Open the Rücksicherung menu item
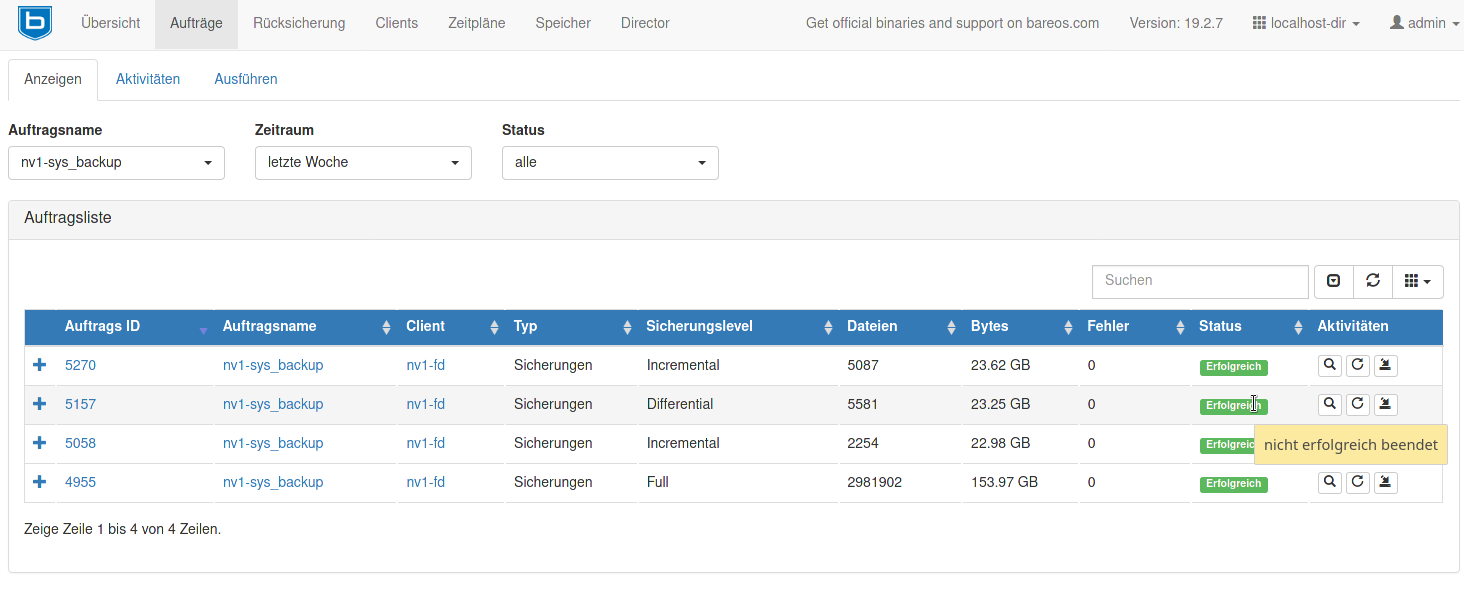Image resolution: width=1464 pixels, height=599 pixels. tap(299, 23)
